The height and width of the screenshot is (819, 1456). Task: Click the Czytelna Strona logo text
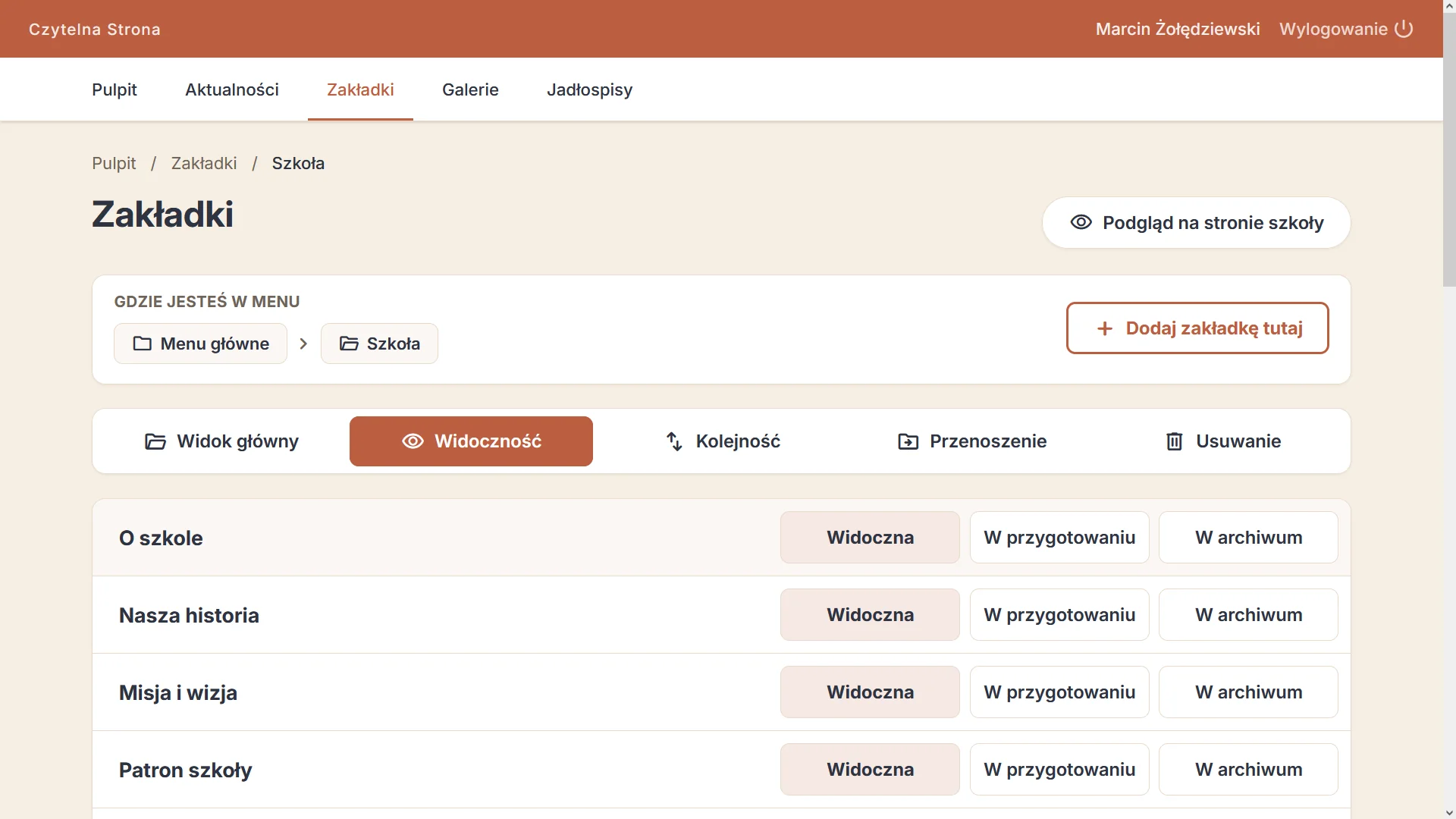coord(95,29)
